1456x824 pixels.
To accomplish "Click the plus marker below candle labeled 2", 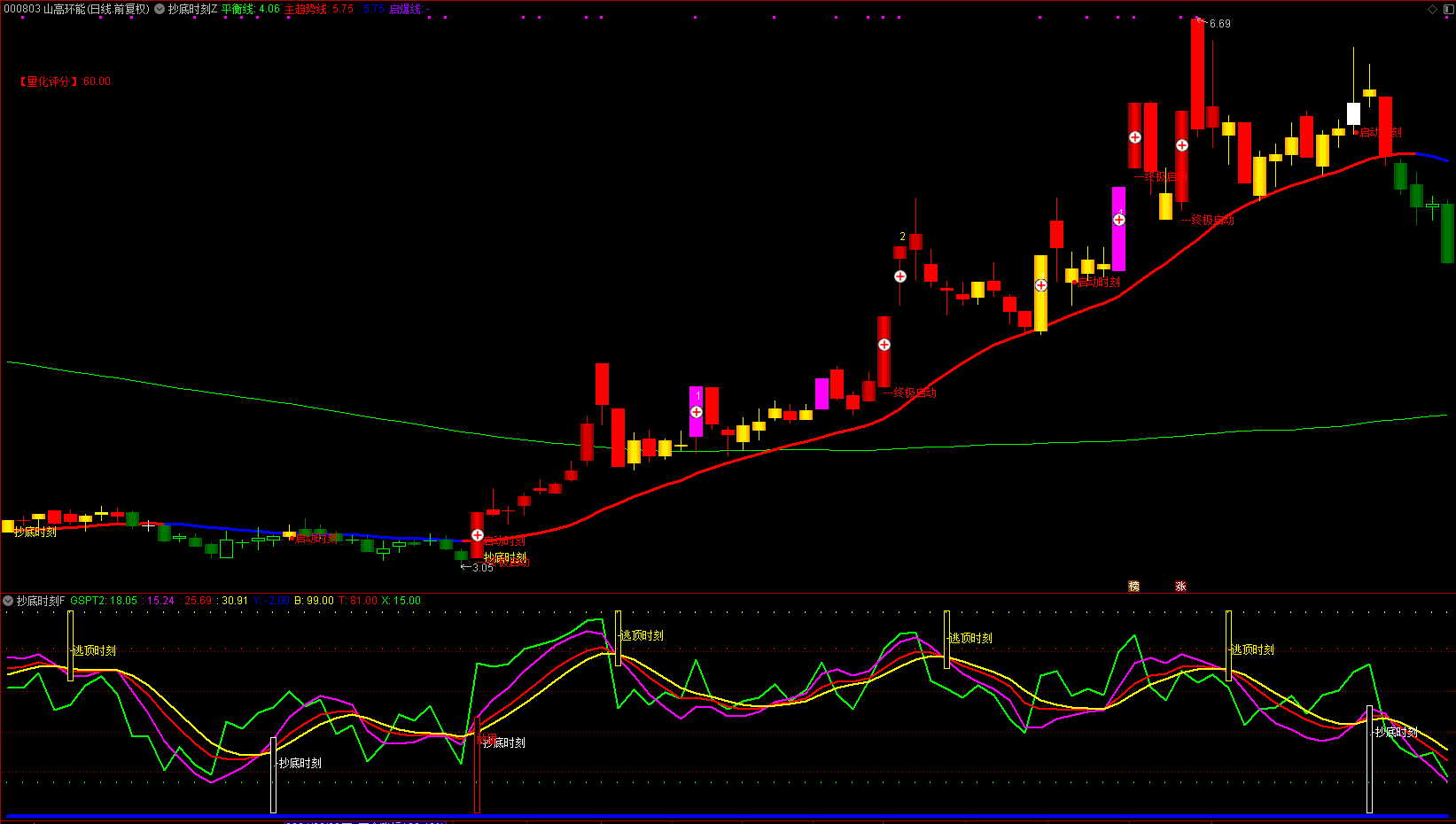I will pos(900,276).
